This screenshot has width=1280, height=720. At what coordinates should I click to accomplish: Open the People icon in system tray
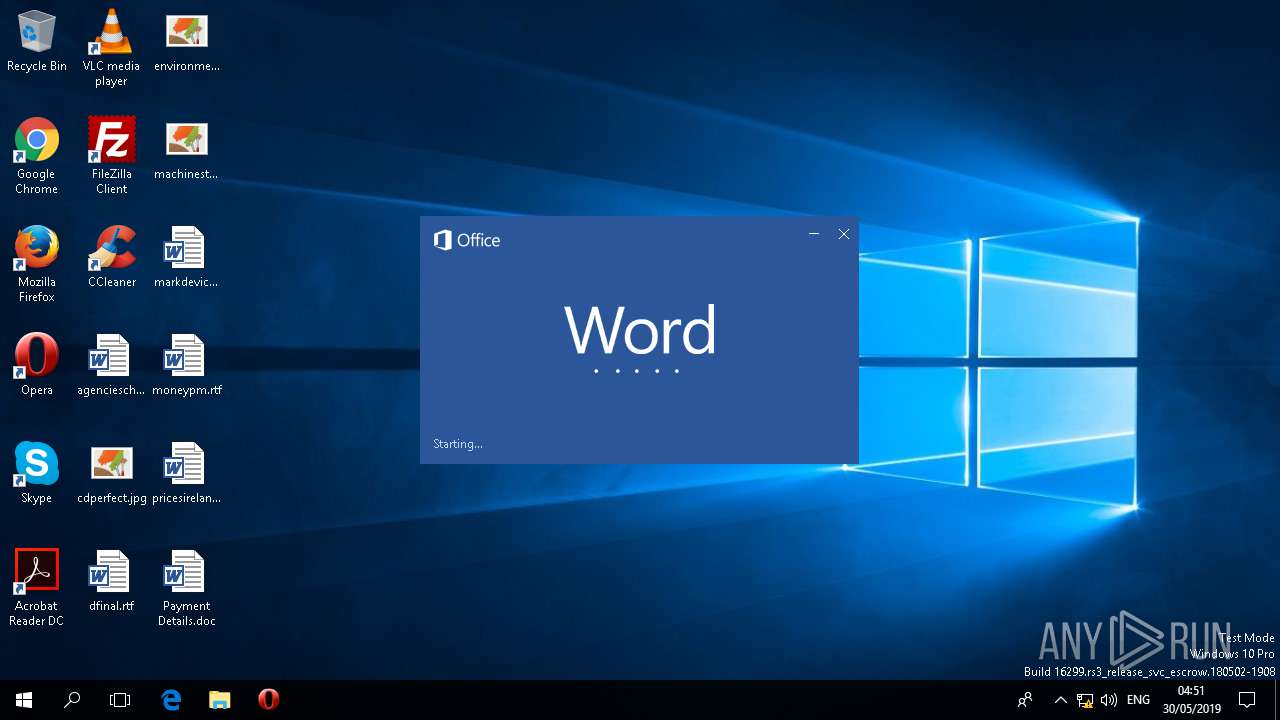coord(1025,700)
